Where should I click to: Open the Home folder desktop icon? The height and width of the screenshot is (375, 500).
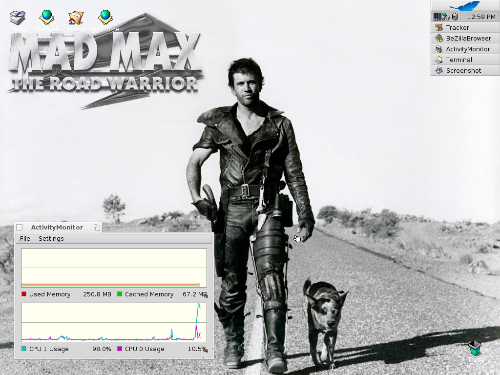pos(76,18)
